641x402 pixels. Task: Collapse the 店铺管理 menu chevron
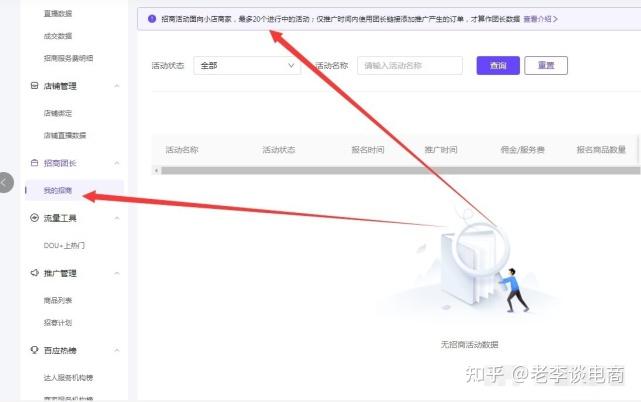point(117,86)
